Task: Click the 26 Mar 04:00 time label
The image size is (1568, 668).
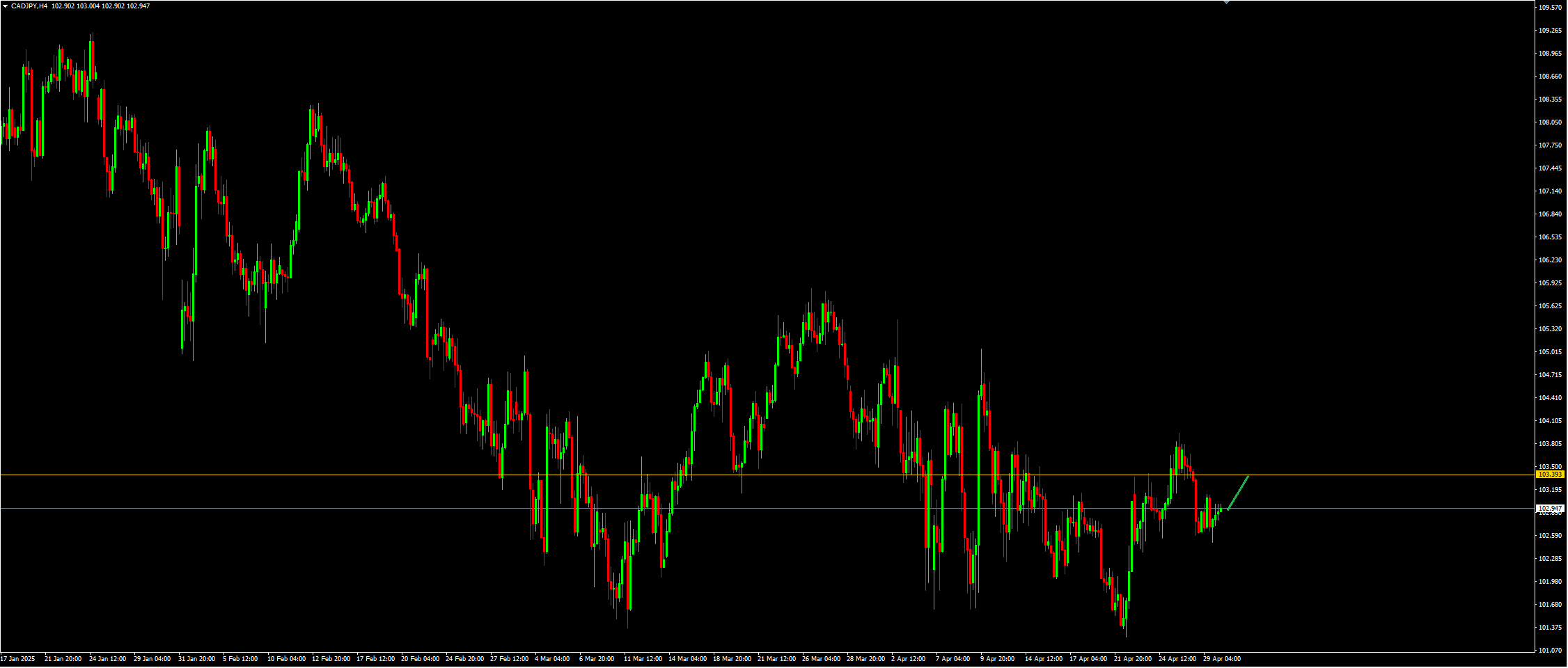Action: click(x=822, y=659)
